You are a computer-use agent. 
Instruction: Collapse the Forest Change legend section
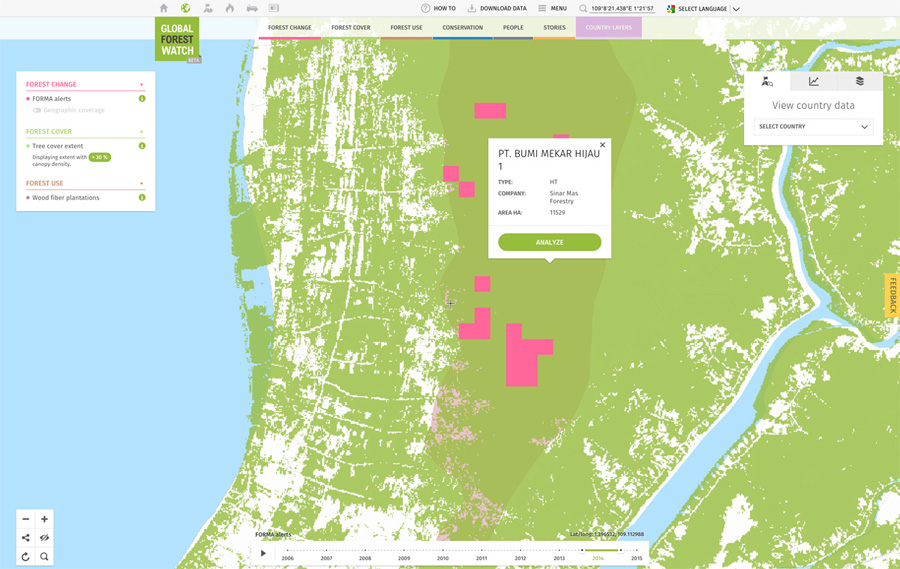pos(142,84)
